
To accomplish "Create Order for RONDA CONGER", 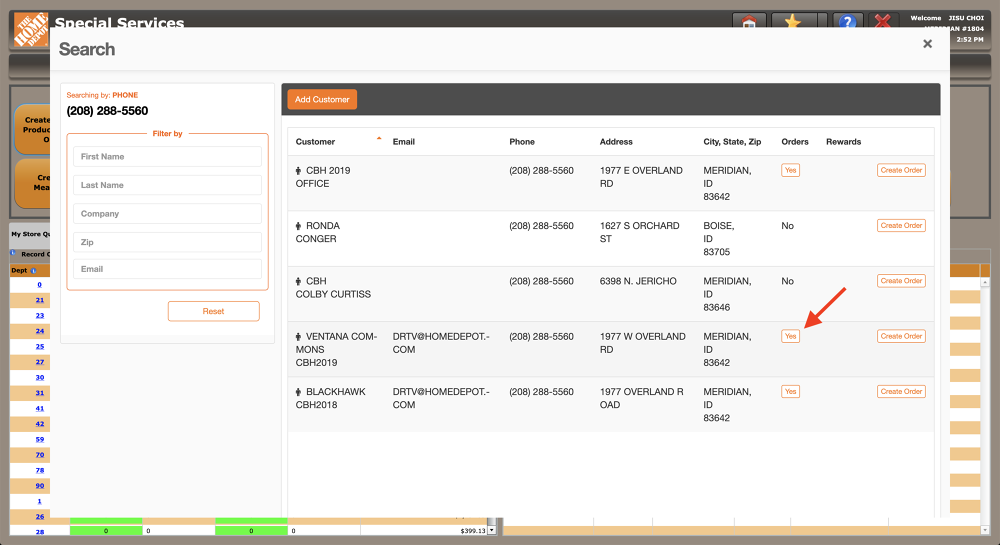I will coord(901,226).
